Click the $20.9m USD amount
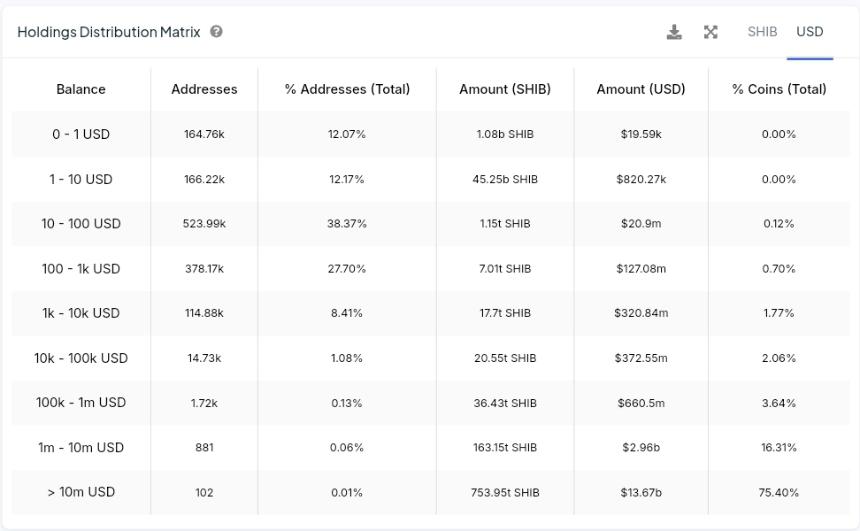The width and height of the screenshot is (860, 531). 641,224
